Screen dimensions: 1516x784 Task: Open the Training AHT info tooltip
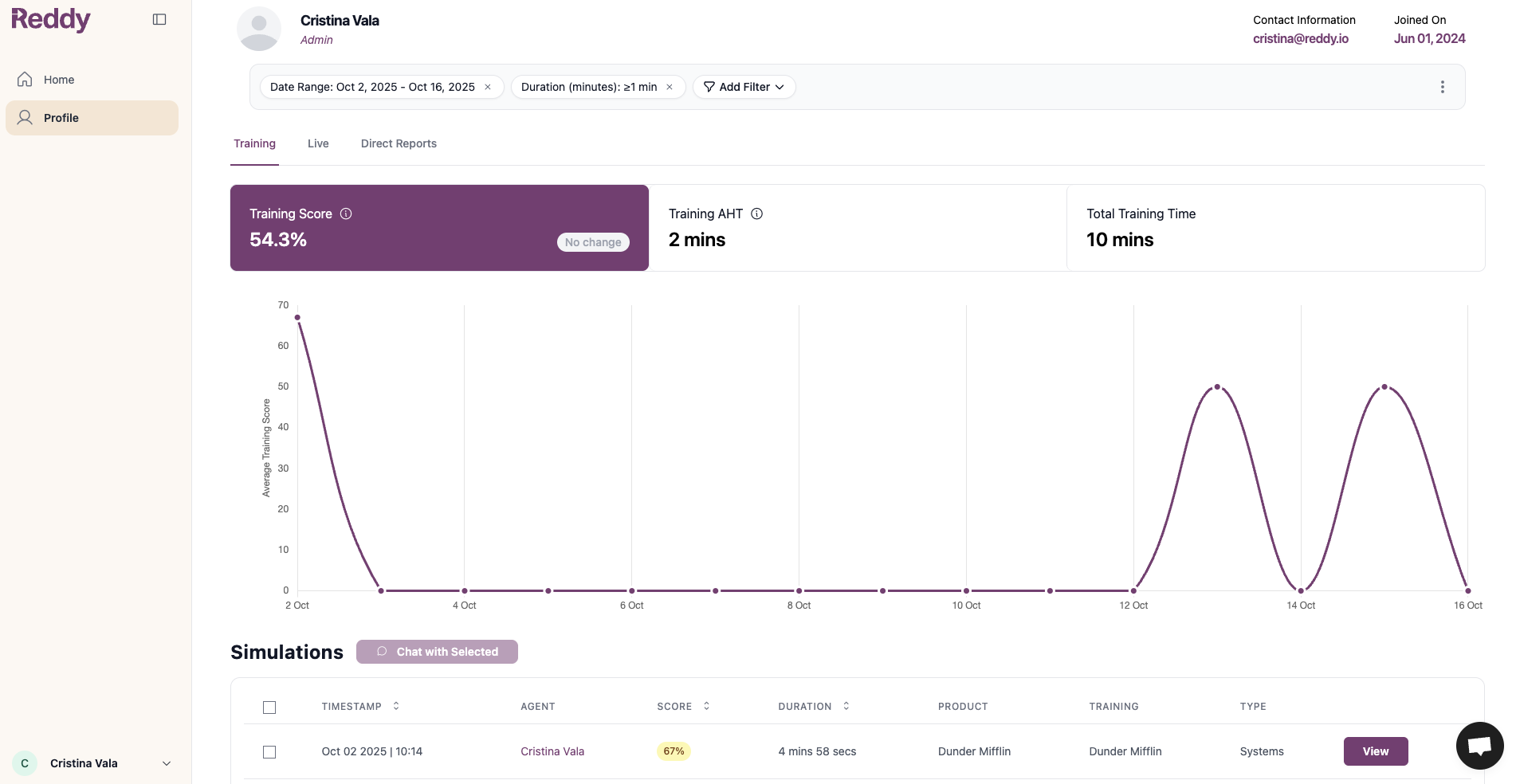pos(756,214)
